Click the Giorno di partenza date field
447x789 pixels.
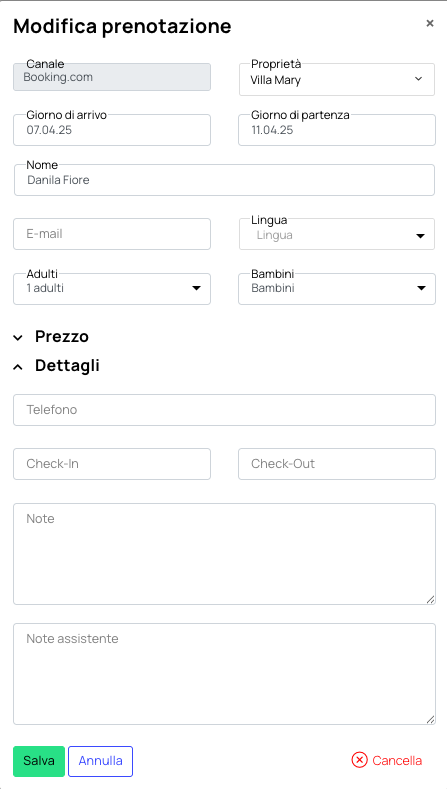pos(337,130)
